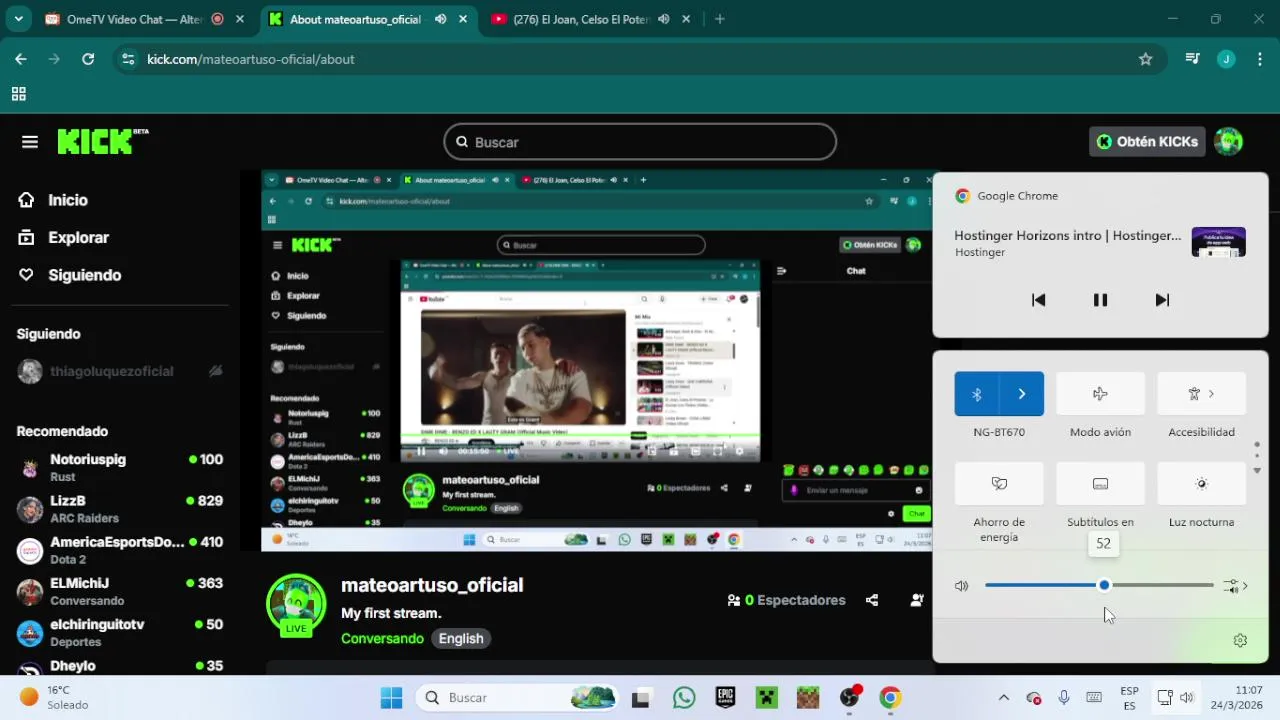Pause the Hostinger media playback
This screenshot has height=720, width=1280.
point(1100,300)
